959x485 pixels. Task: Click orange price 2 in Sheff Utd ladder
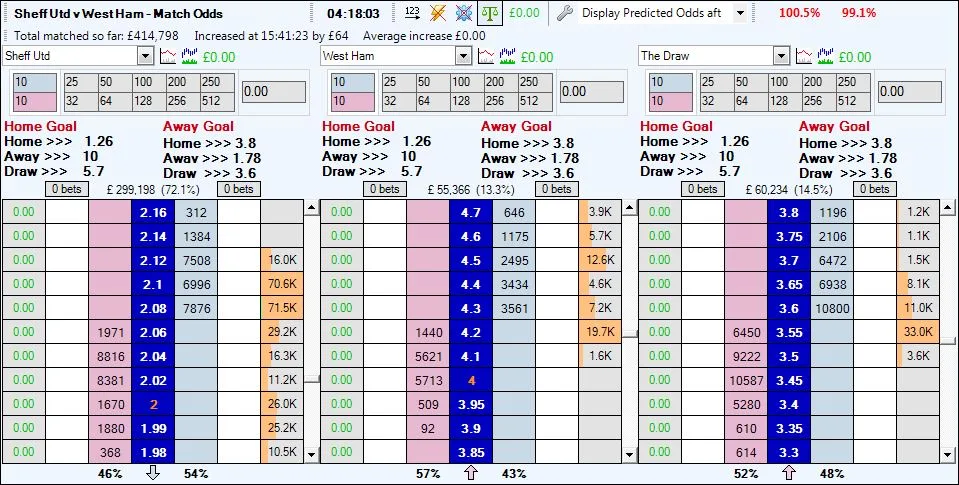[x=153, y=404]
